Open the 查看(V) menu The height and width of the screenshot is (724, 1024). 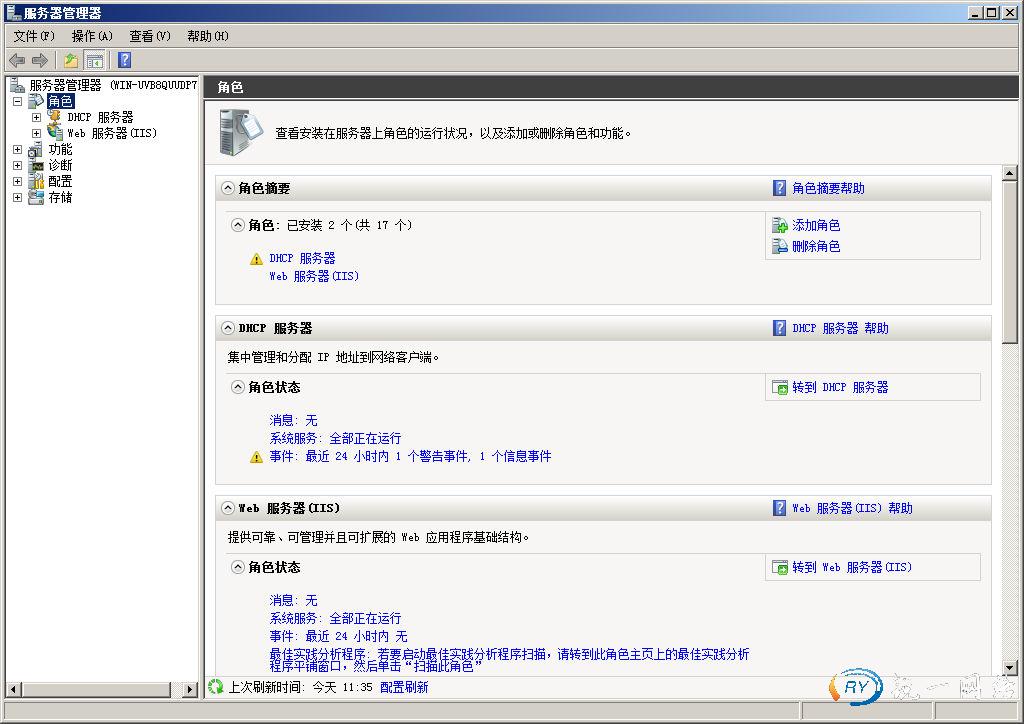(150, 36)
